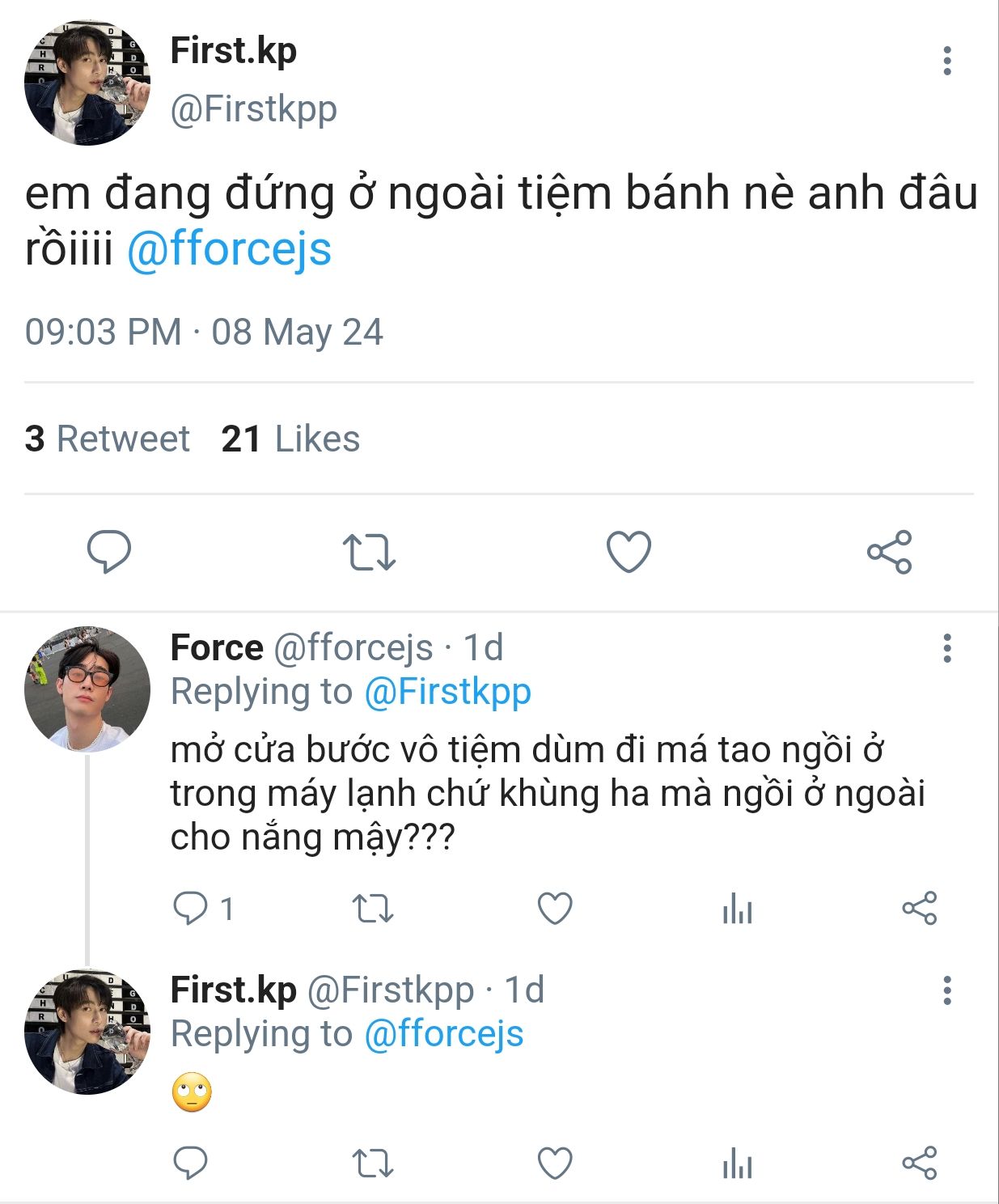Open more options menu on main tweet
The width and height of the screenshot is (999, 1204).
(946, 61)
